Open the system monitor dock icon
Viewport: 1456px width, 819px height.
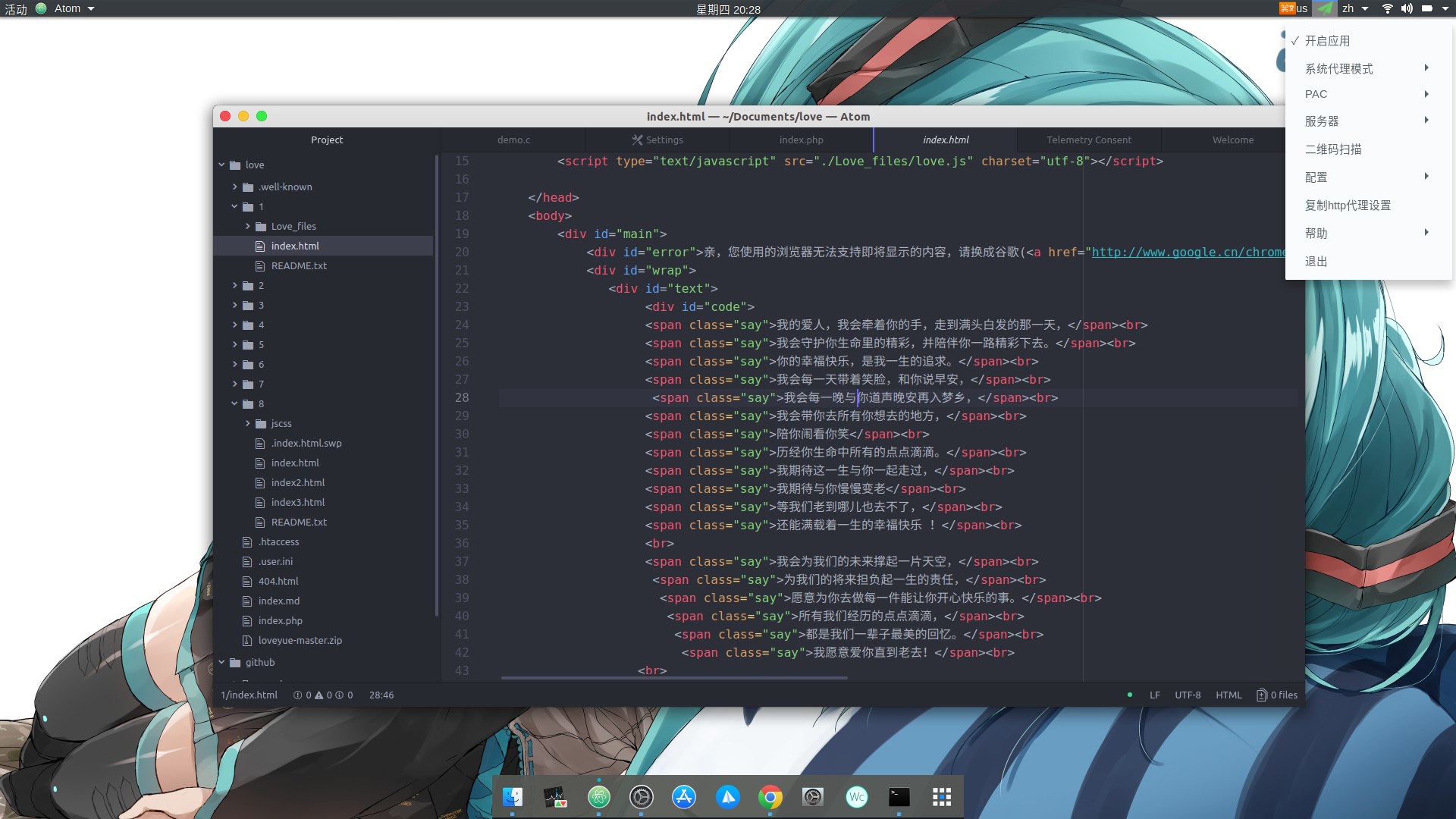(x=555, y=797)
